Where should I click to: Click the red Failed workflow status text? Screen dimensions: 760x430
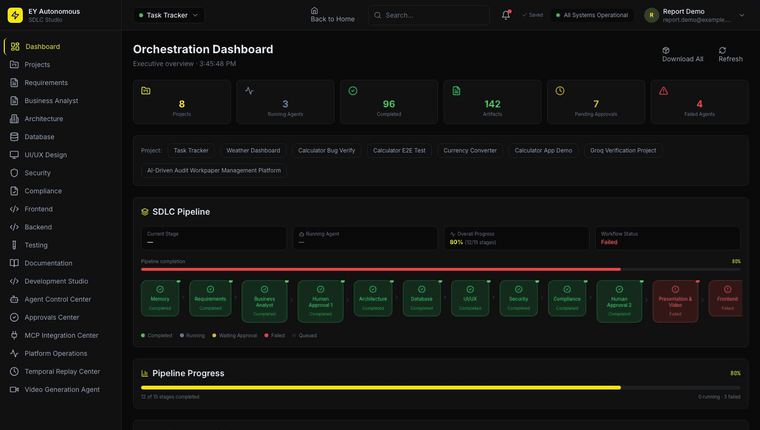pos(609,242)
